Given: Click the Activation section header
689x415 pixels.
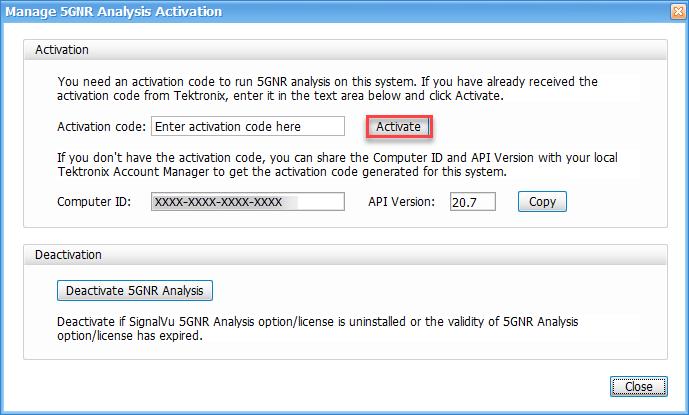Looking at the screenshot, I should click(x=63, y=49).
